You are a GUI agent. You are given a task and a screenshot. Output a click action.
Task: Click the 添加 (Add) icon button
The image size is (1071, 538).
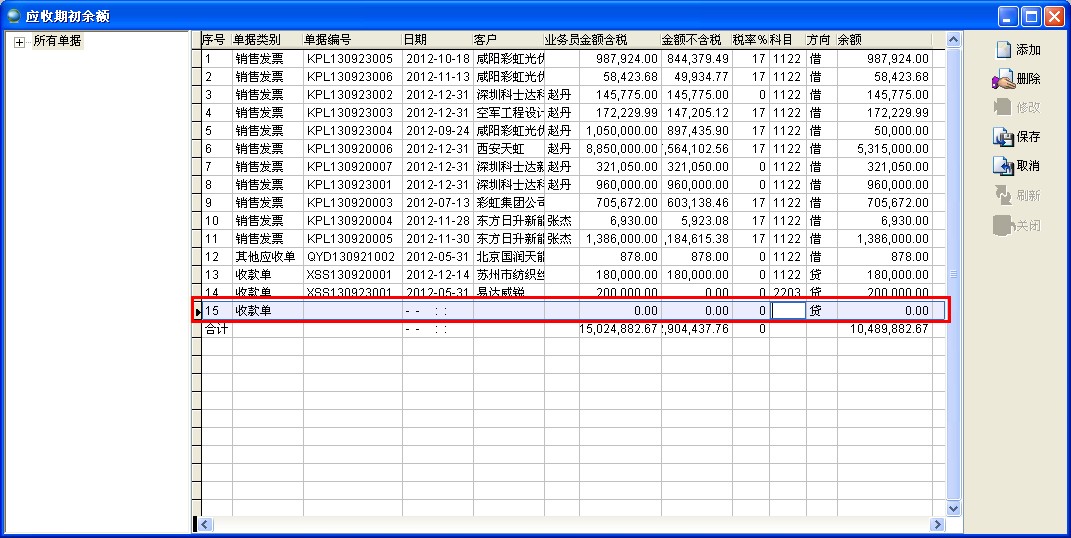pyautogui.click(x=1003, y=49)
